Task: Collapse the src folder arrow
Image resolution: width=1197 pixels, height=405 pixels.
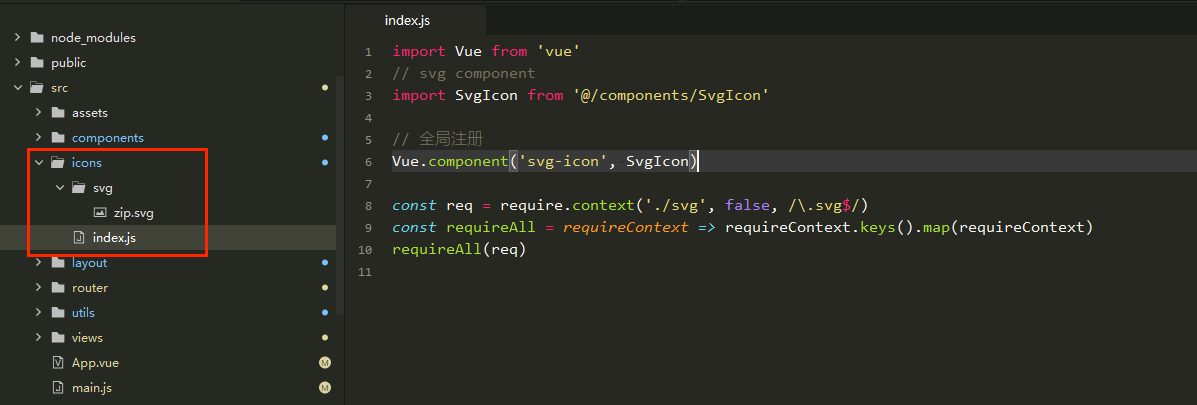Action: [17, 88]
